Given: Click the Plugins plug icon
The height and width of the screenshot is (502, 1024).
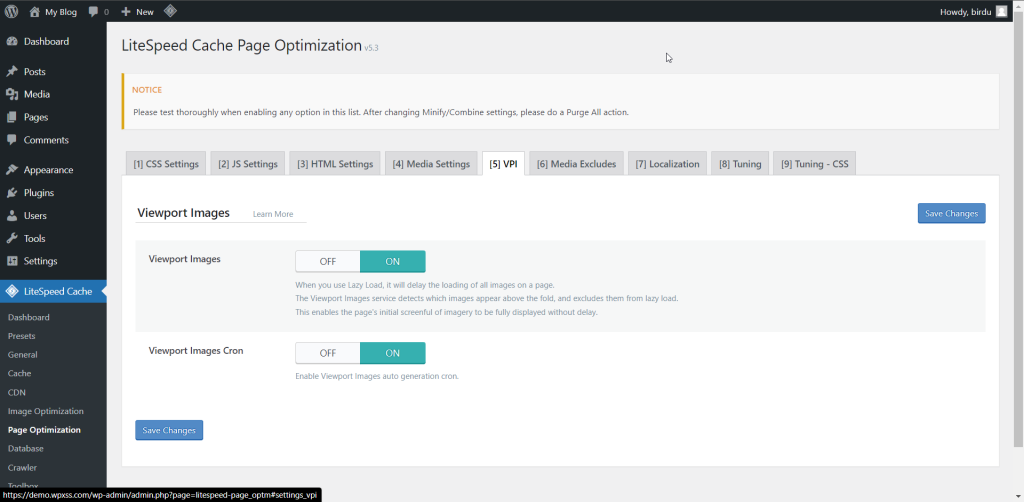Looking at the screenshot, I should tap(12, 193).
